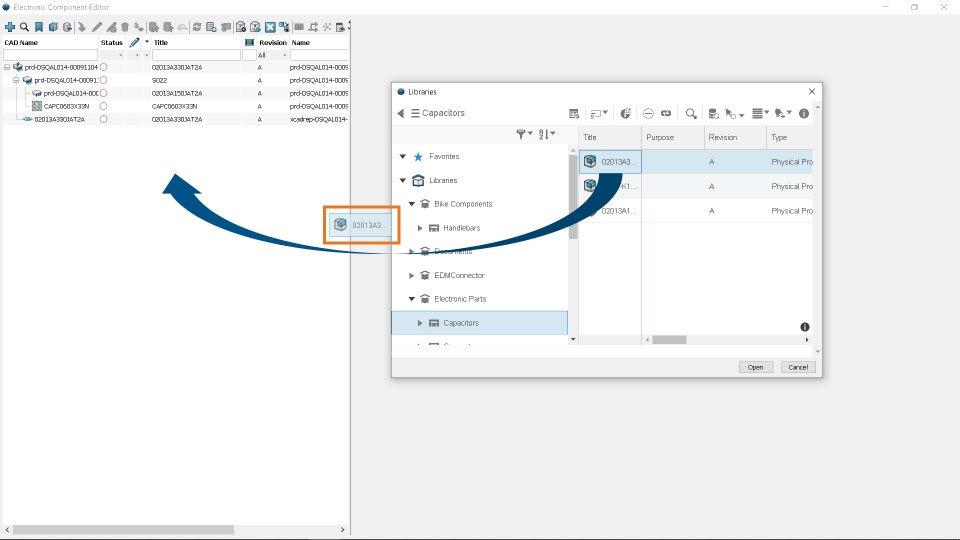Click the blue bookmark icon in editor toolbar
960x540 pixels.
pos(39,27)
